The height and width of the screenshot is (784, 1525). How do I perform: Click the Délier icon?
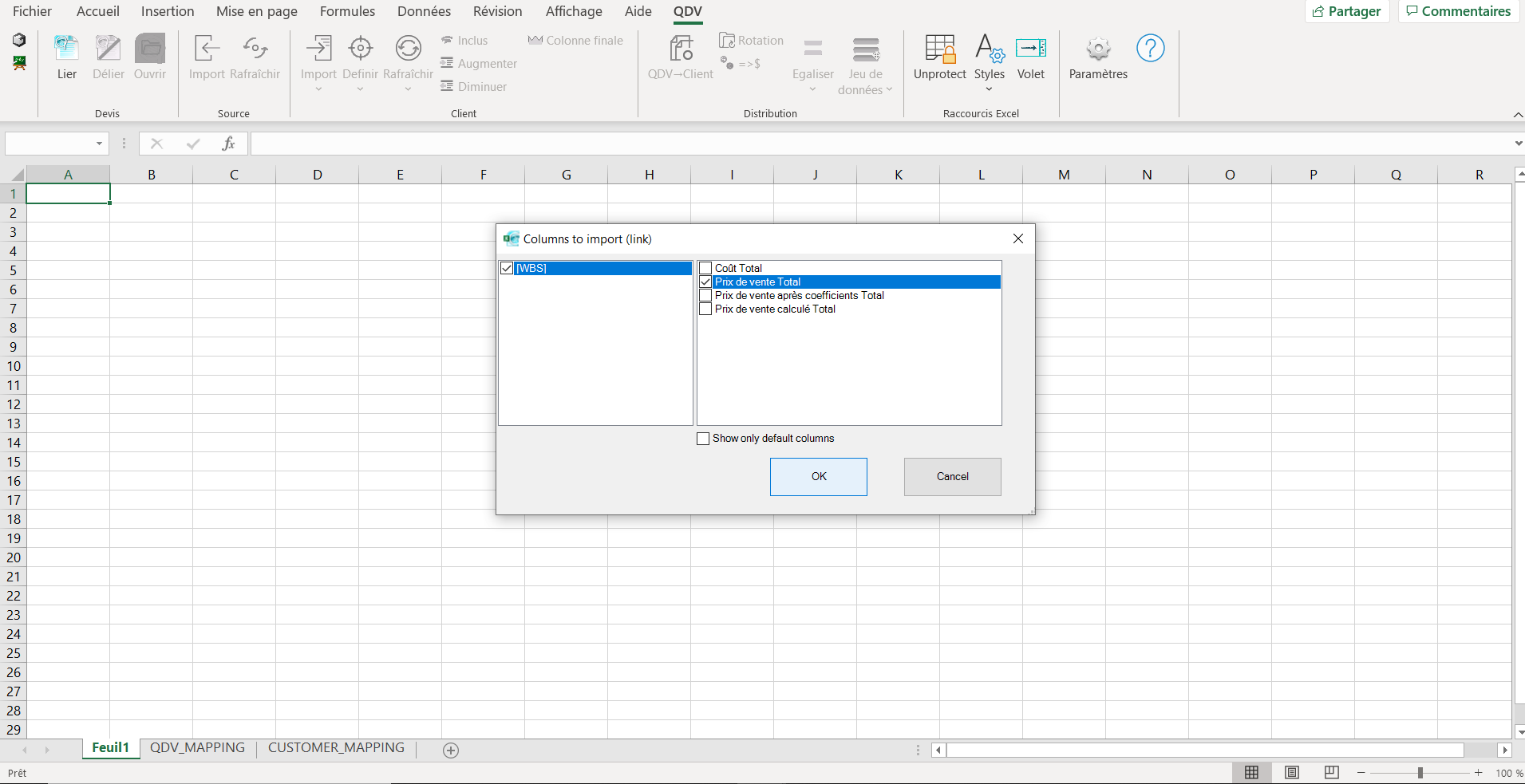coord(108,49)
